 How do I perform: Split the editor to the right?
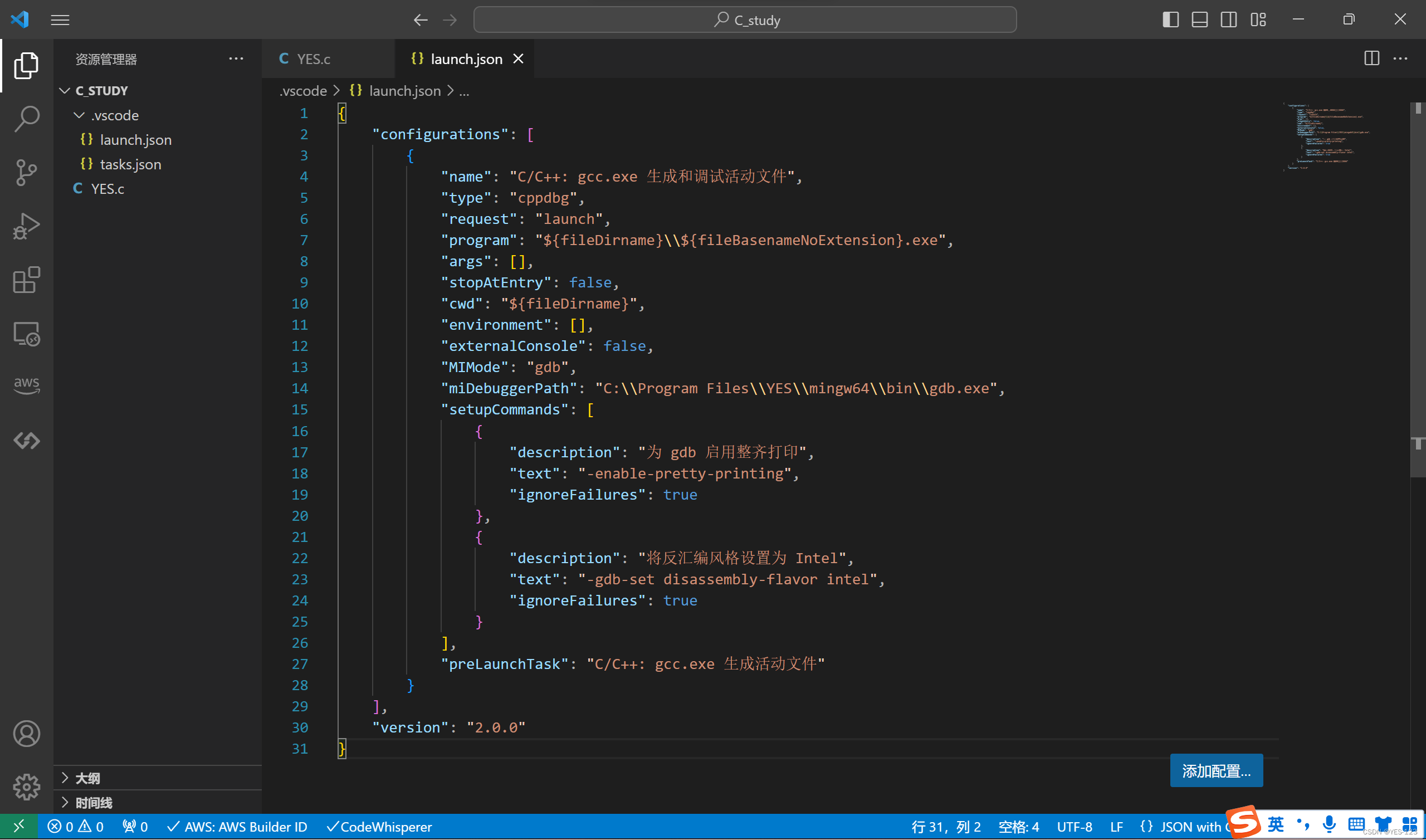(1371, 58)
